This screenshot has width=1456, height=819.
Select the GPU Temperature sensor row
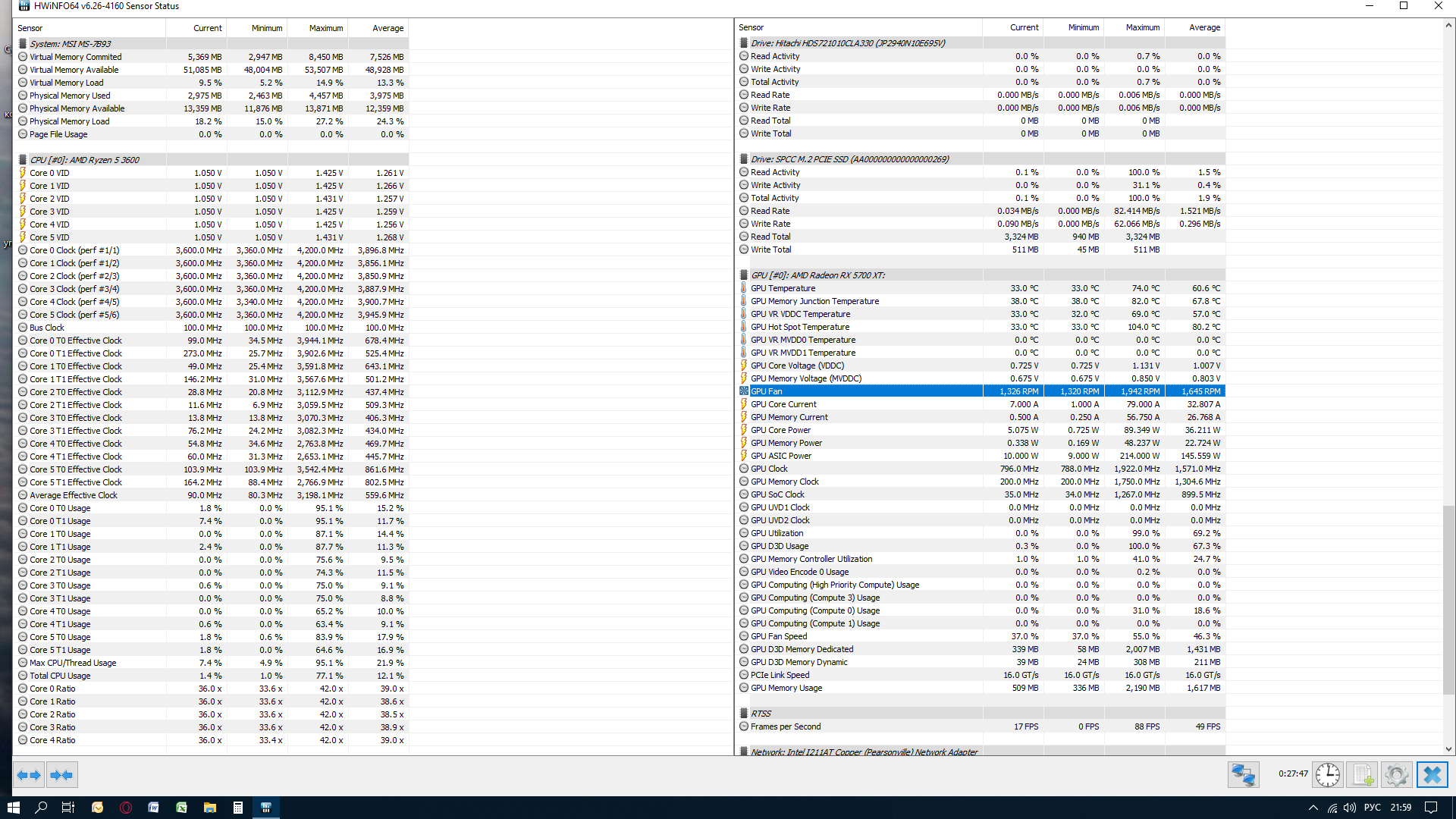pos(783,288)
